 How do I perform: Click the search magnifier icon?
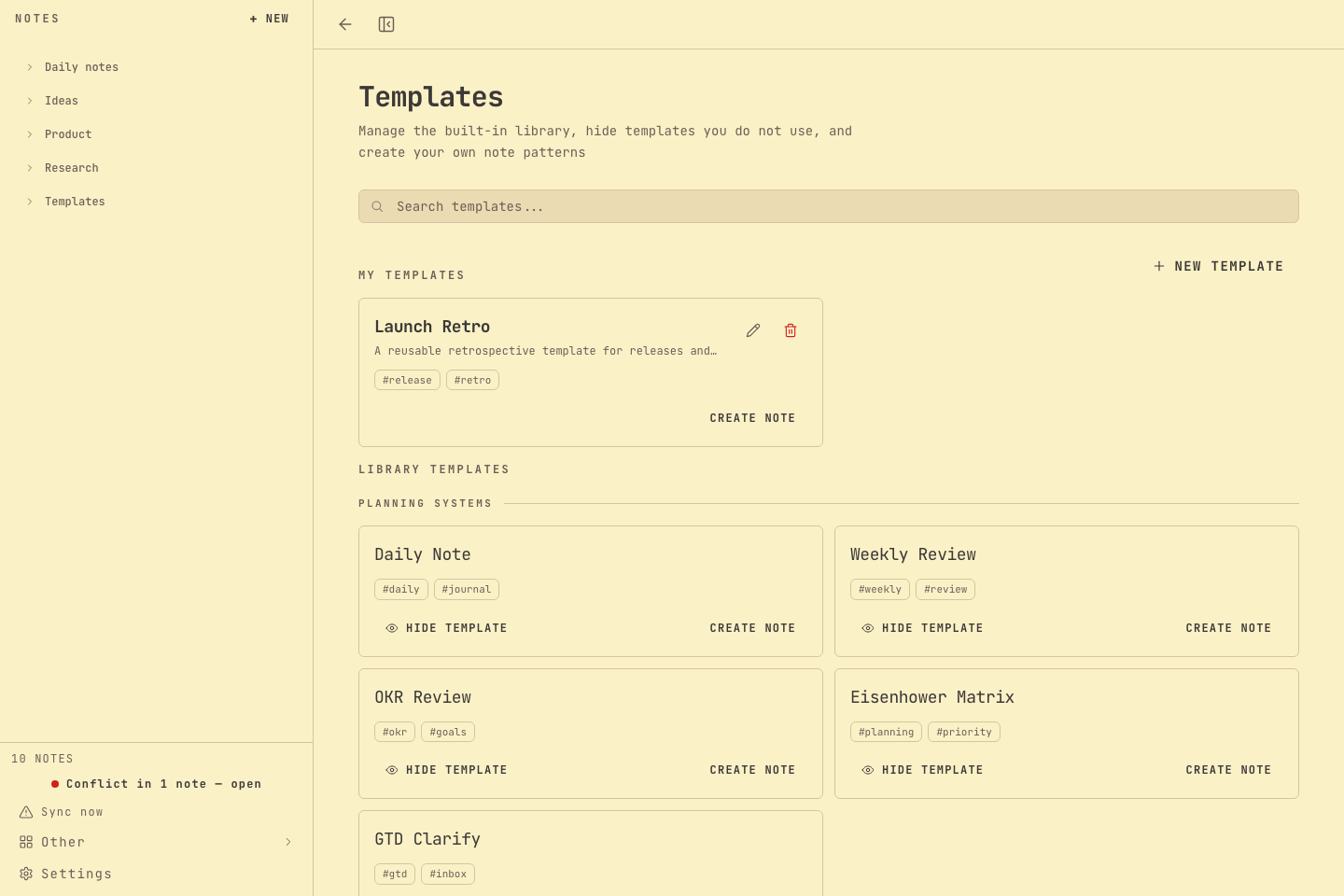click(x=377, y=206)
